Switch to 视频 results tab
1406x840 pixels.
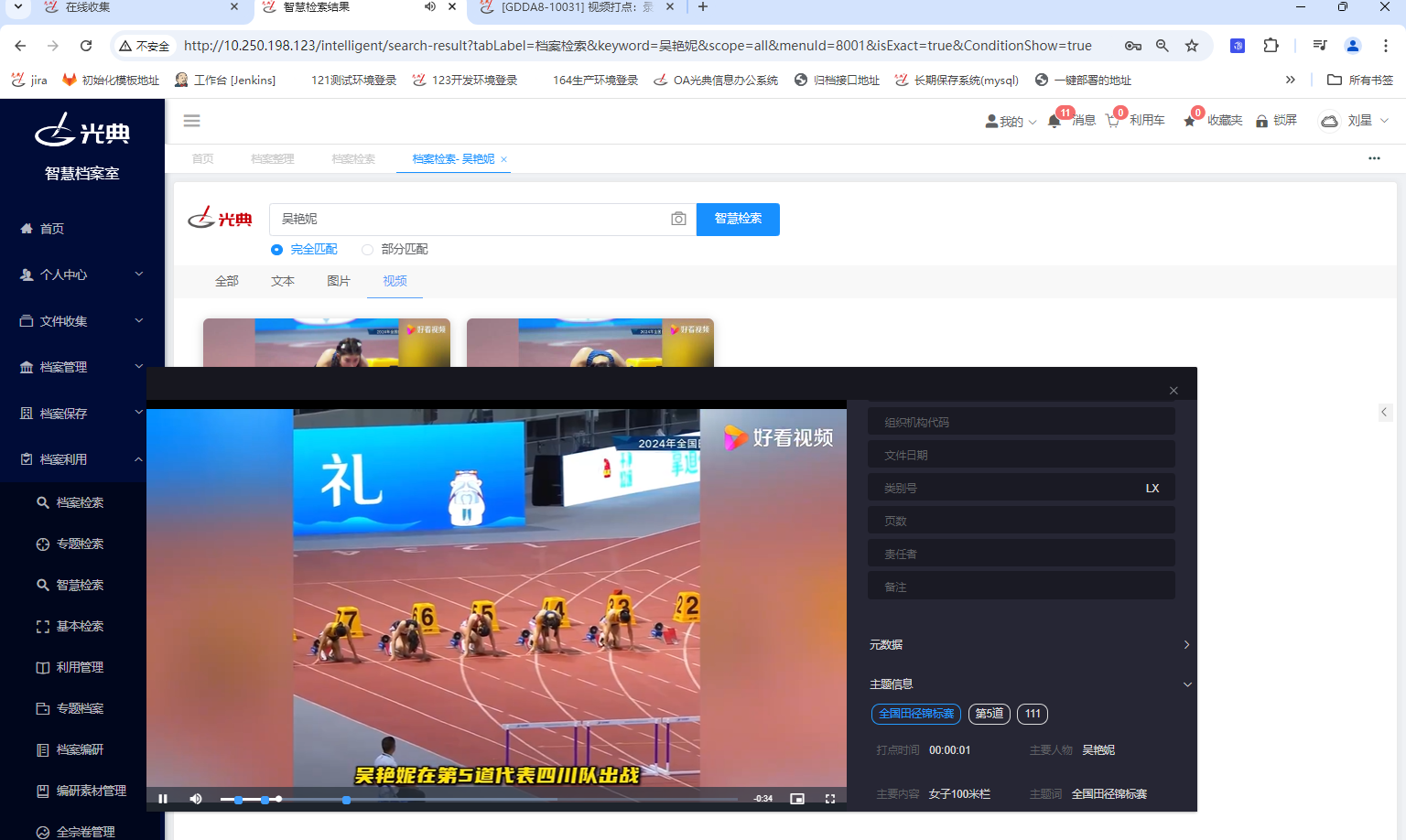click(395, 281)
